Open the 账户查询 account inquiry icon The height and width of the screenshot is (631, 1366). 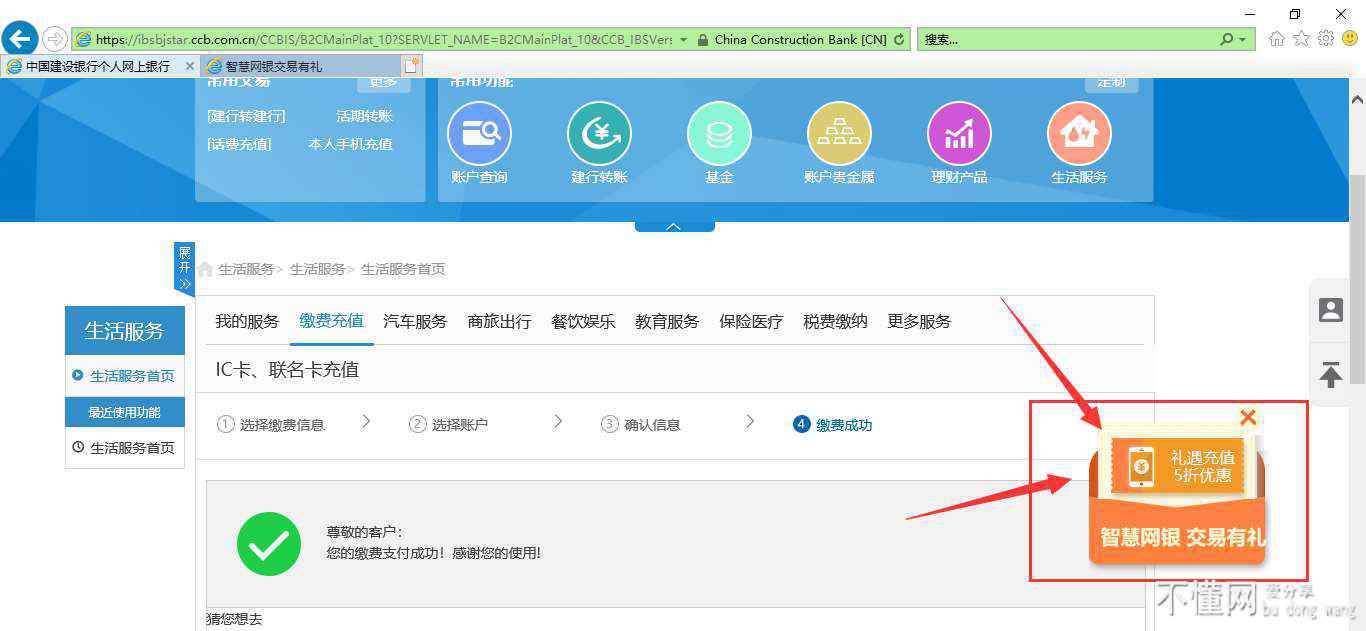(x=479, y=134)
